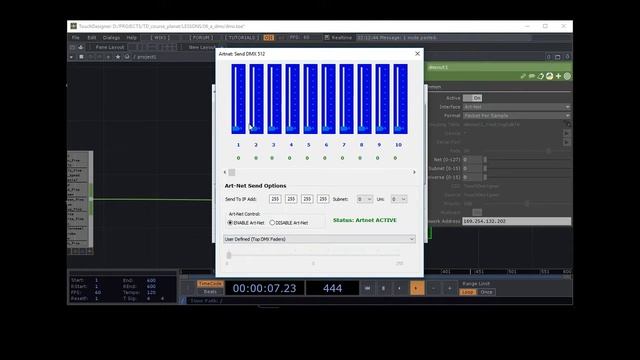Viewport: 640px width, 360px height.
Task: Click the TouchDesigner logo in the title bar
Action: (x=73, y=26)
